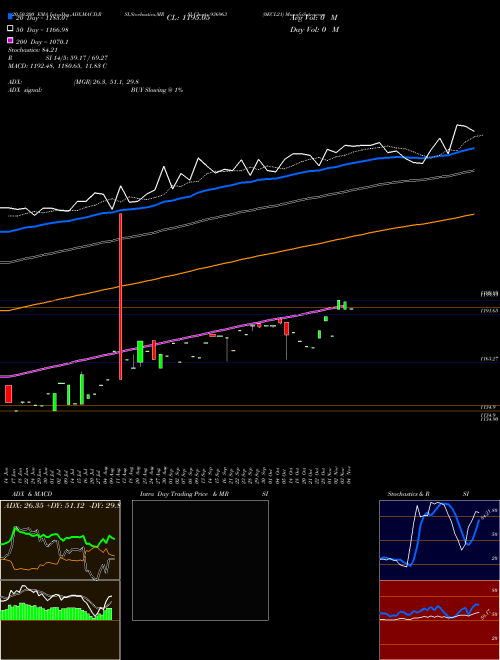This screenshot has height=660, width=500.
Task: Click the red candle at chart's left edge
Action: pos(8,394)
